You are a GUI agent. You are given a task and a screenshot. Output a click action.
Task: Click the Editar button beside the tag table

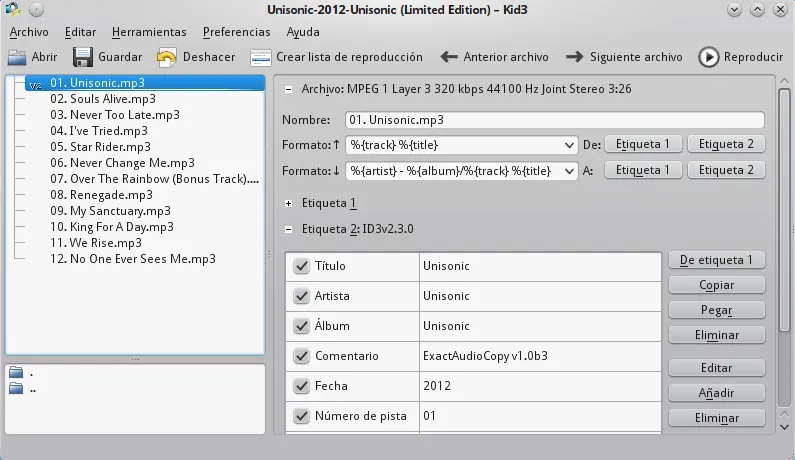[716, 368]
